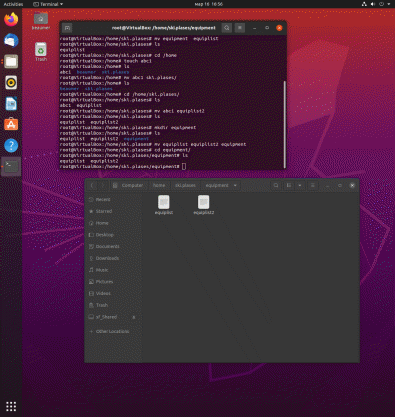Open the volume icon in top bar
The image size is (395, 417).
373,4
